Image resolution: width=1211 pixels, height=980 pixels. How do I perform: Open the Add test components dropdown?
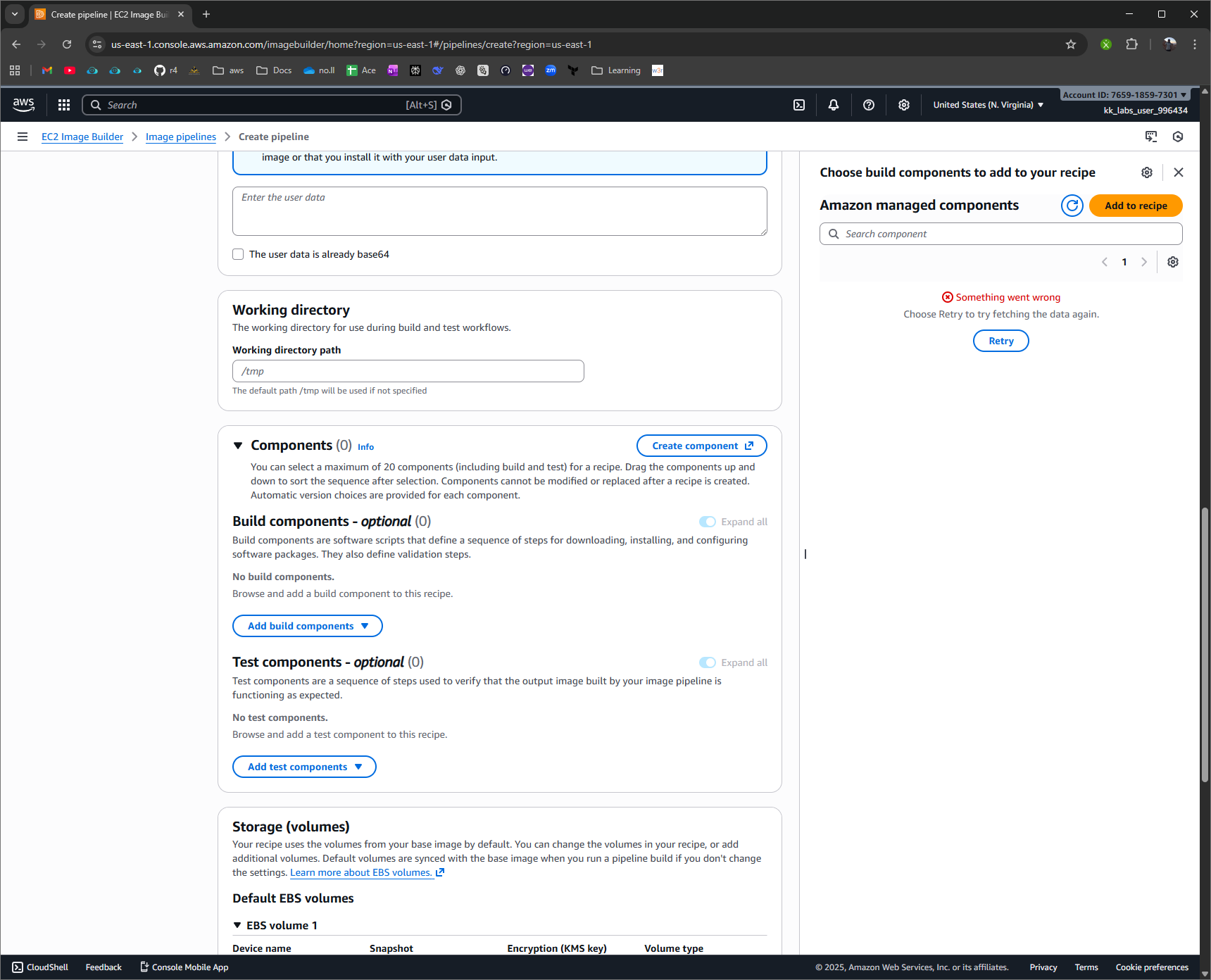[x=304, y=767]
